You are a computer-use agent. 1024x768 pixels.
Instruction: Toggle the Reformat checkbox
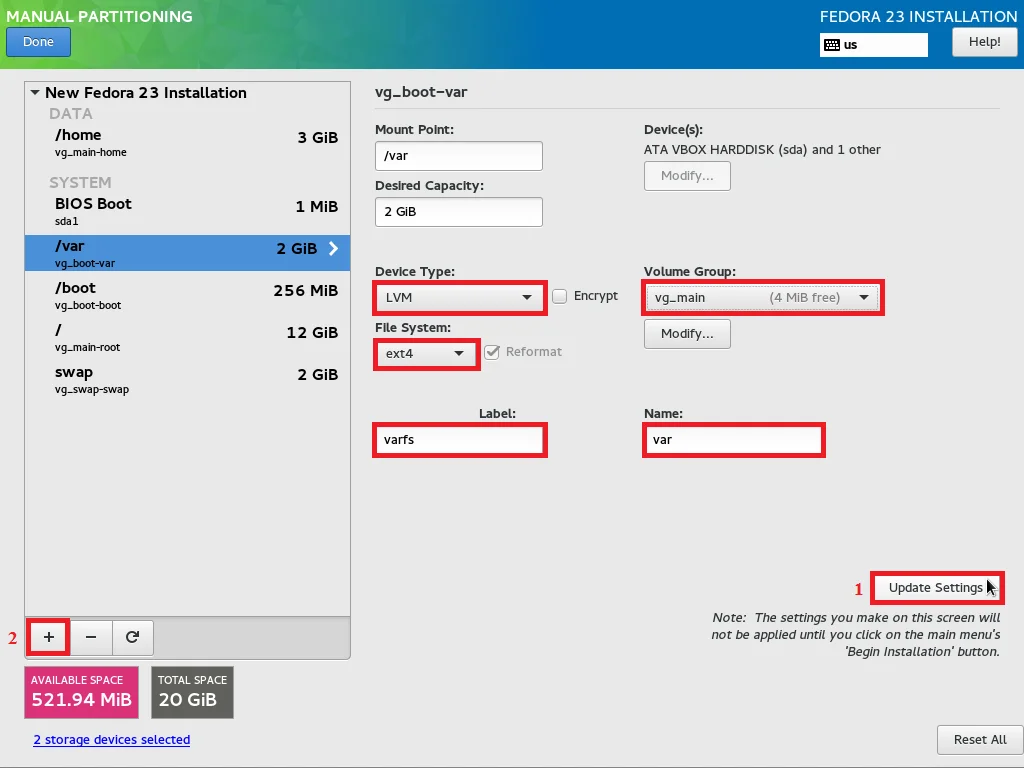coord(492,352)
